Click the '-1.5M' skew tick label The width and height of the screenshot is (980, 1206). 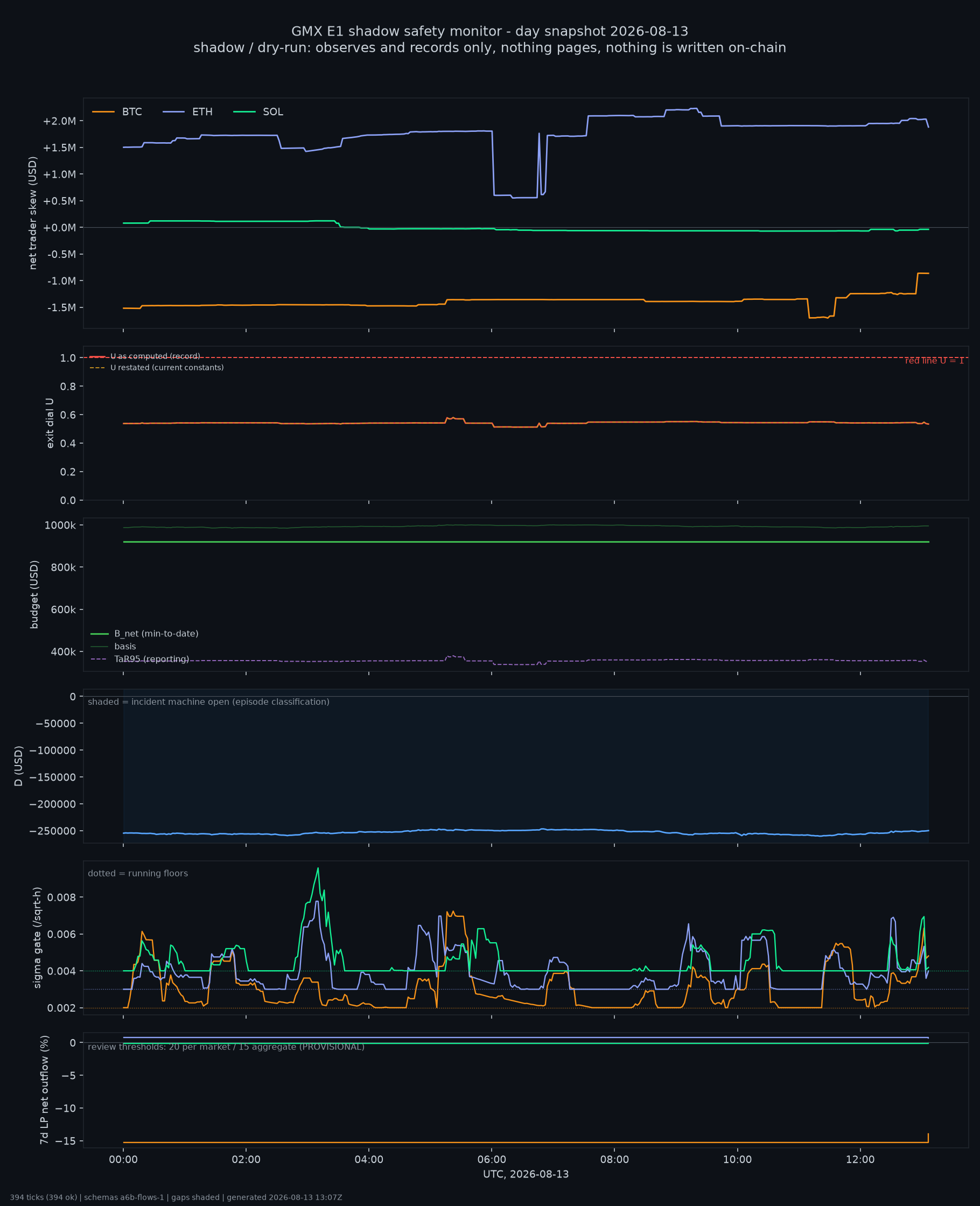(61, 307)
